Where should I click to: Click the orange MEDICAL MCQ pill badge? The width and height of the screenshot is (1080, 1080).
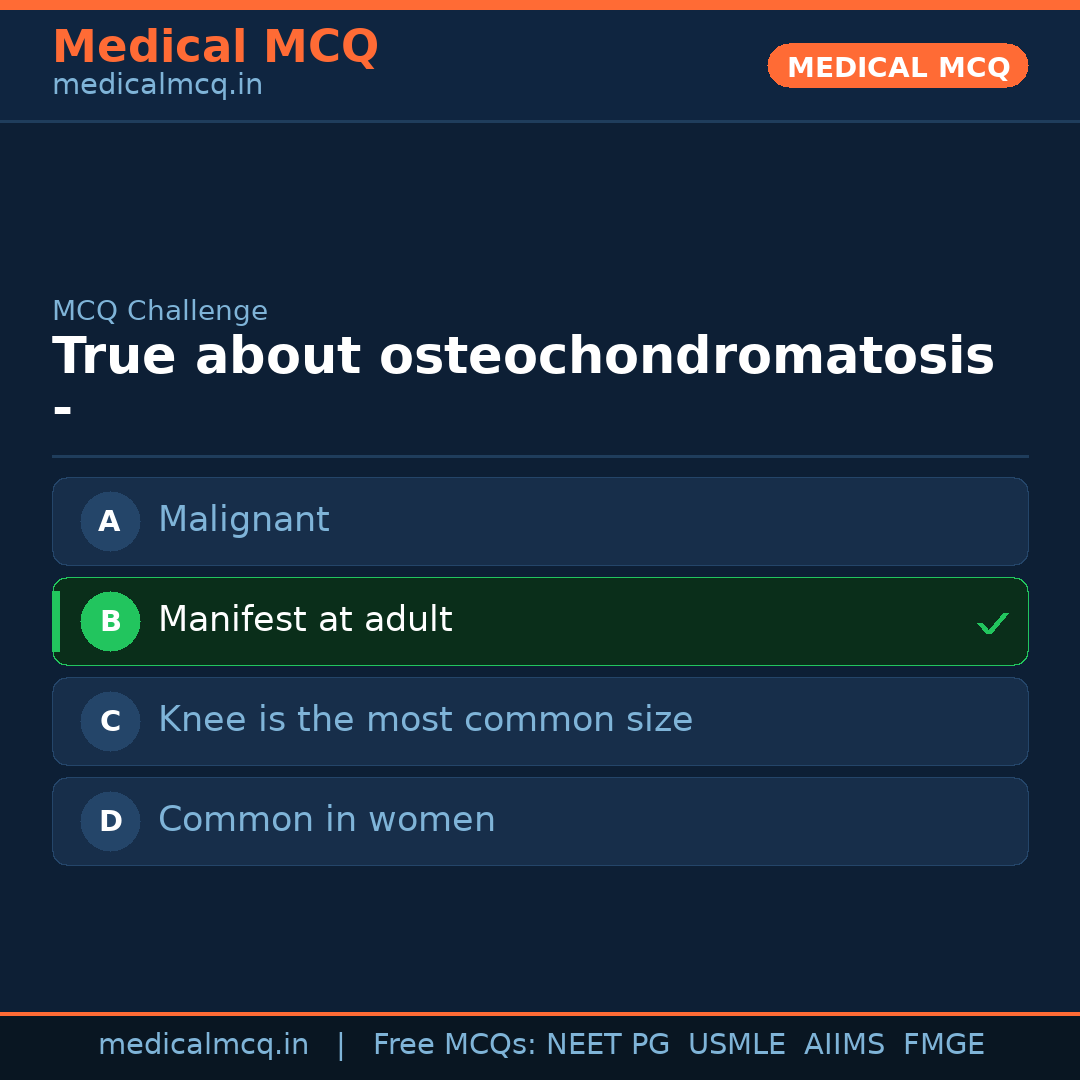pyautogui.click(x=897, y=66)
